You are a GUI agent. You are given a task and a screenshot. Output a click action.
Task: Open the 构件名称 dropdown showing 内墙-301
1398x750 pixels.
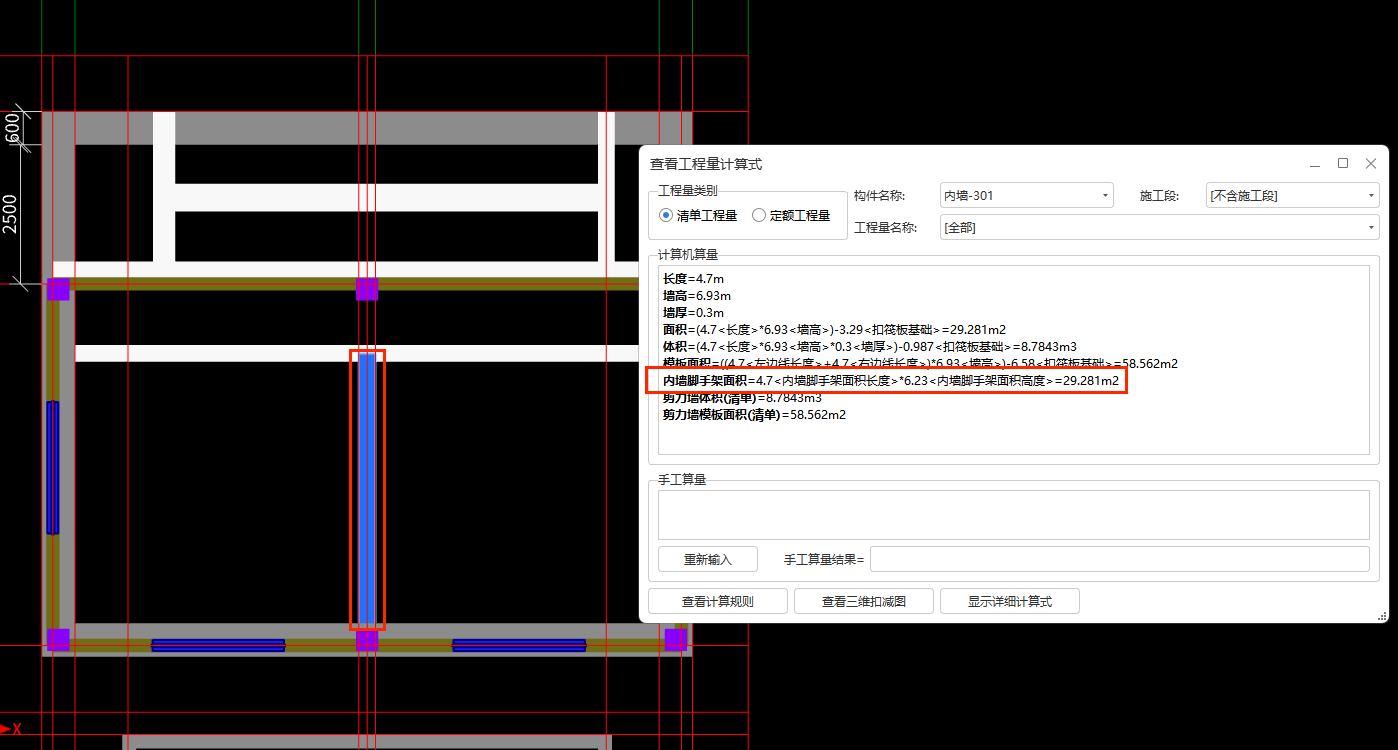tap(1026, 195)
